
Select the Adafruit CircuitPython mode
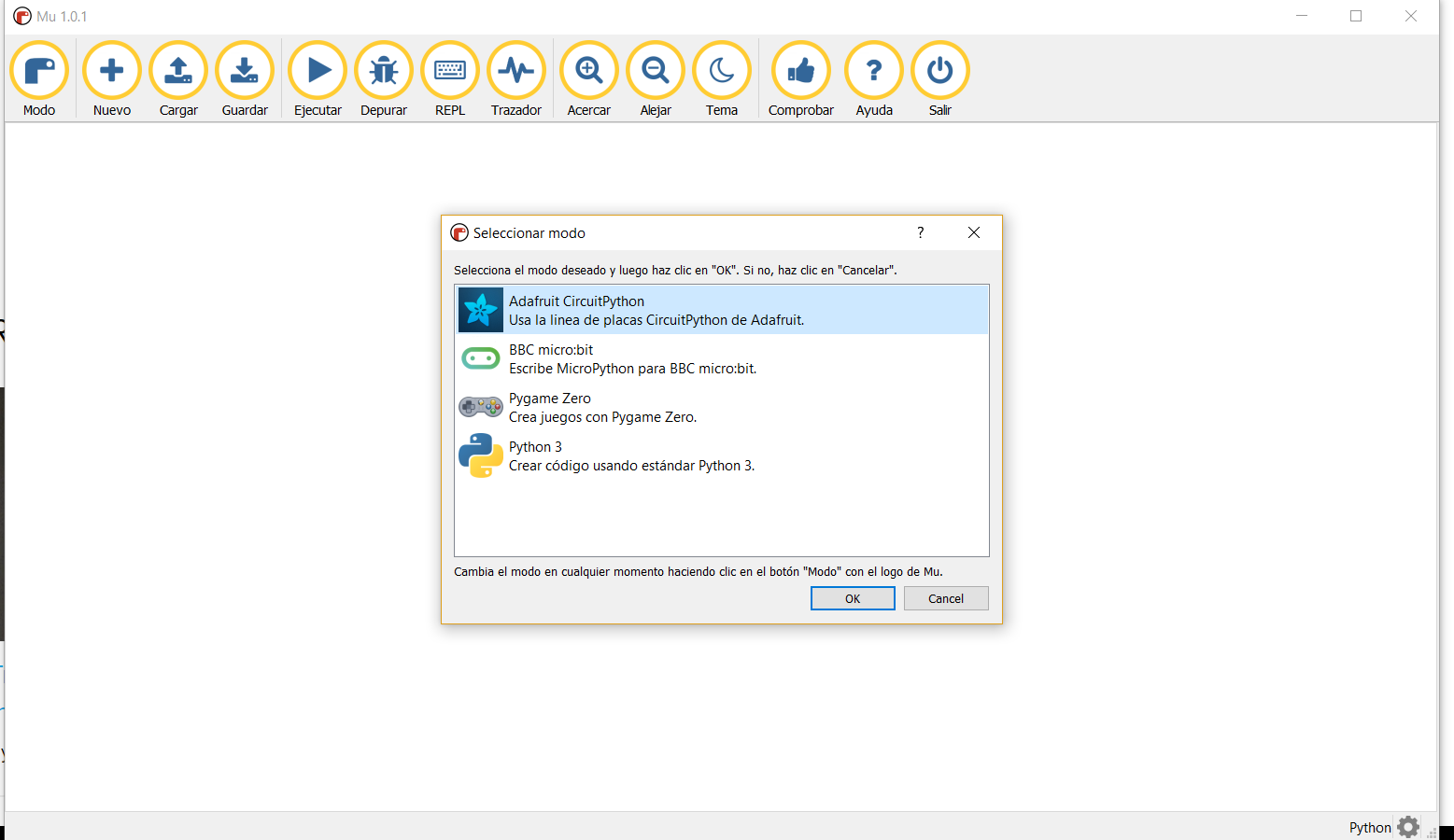coord(722,310)
